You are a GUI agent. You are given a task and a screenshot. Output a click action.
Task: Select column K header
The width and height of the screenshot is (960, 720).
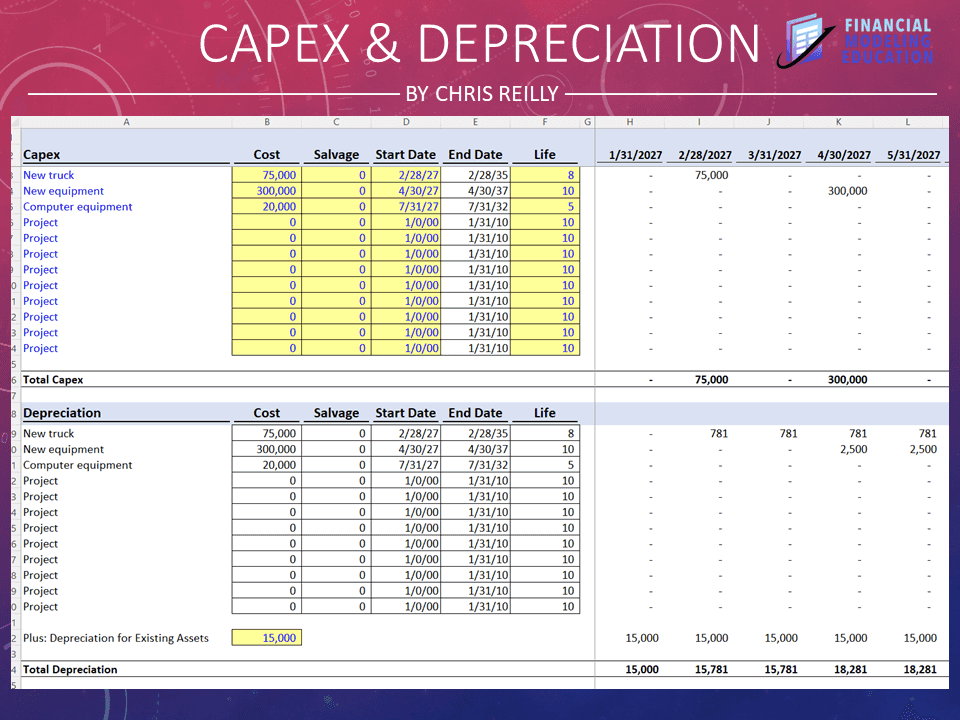coord(838,122)
